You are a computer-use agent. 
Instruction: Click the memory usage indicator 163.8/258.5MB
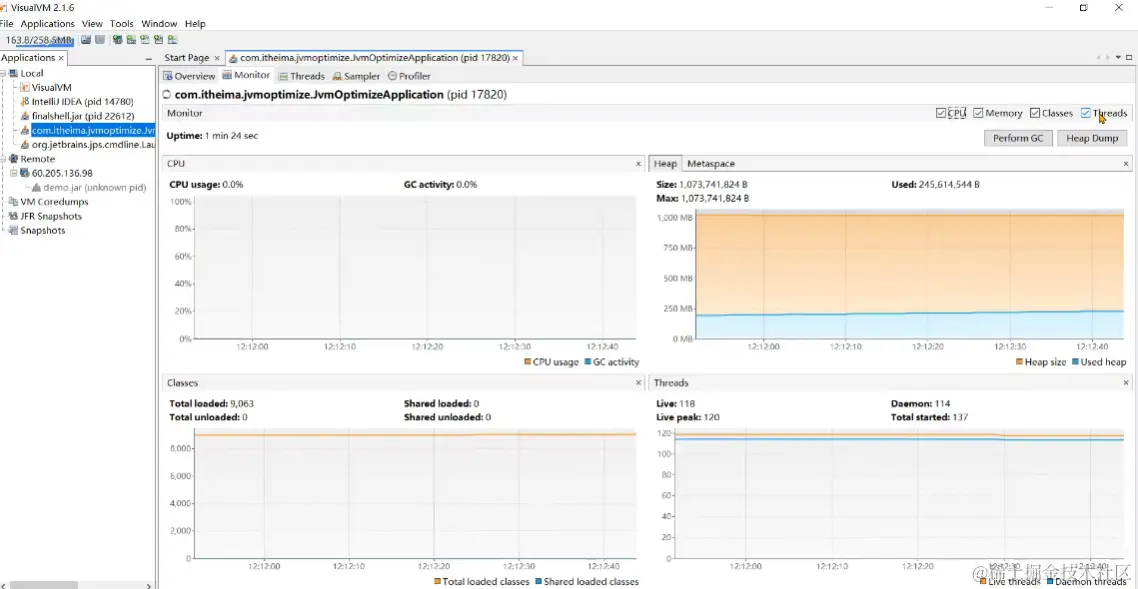(x=39, y=40)
